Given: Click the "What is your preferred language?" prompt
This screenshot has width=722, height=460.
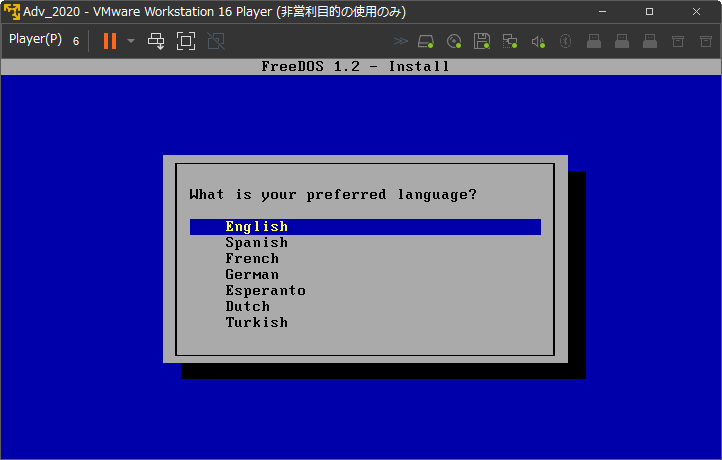Looking at the screenshot, I should click(333, 195).
